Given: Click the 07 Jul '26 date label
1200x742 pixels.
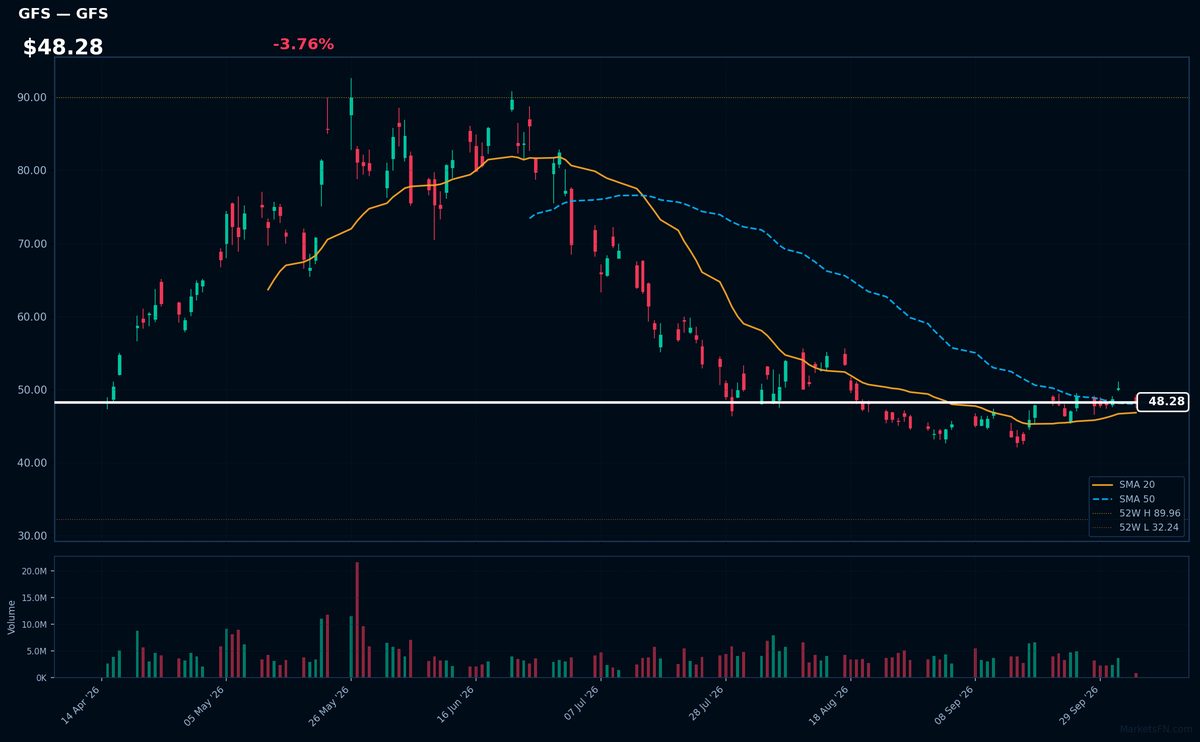Looking at the screenshot, I should (581, 704).
